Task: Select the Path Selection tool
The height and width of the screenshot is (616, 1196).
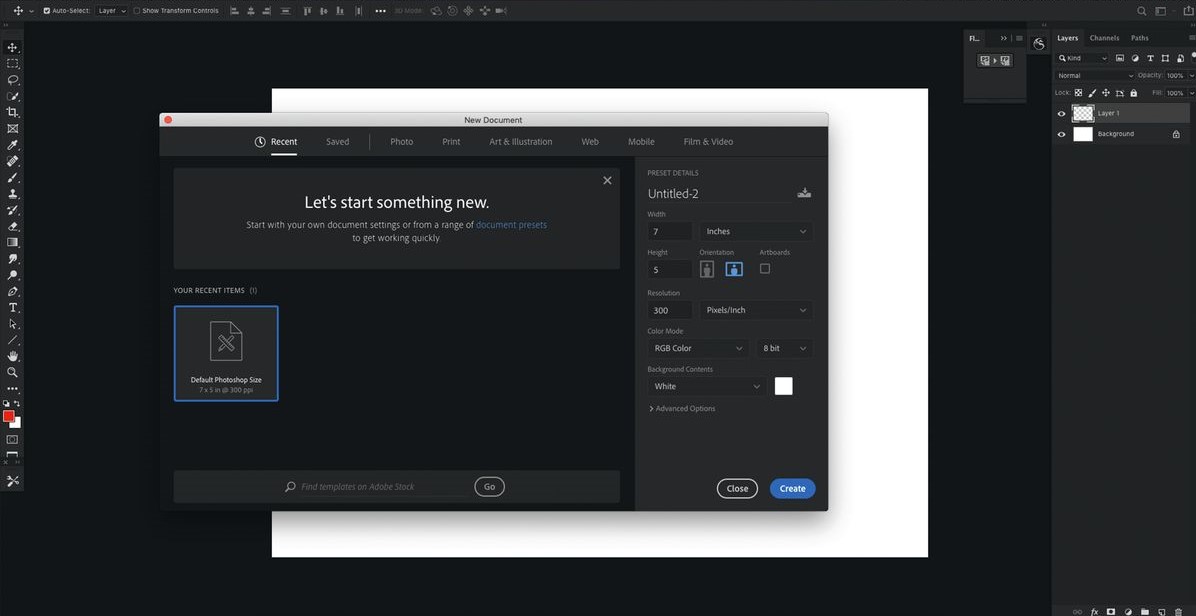Action: pyautogui.click(x=12, y=324)
